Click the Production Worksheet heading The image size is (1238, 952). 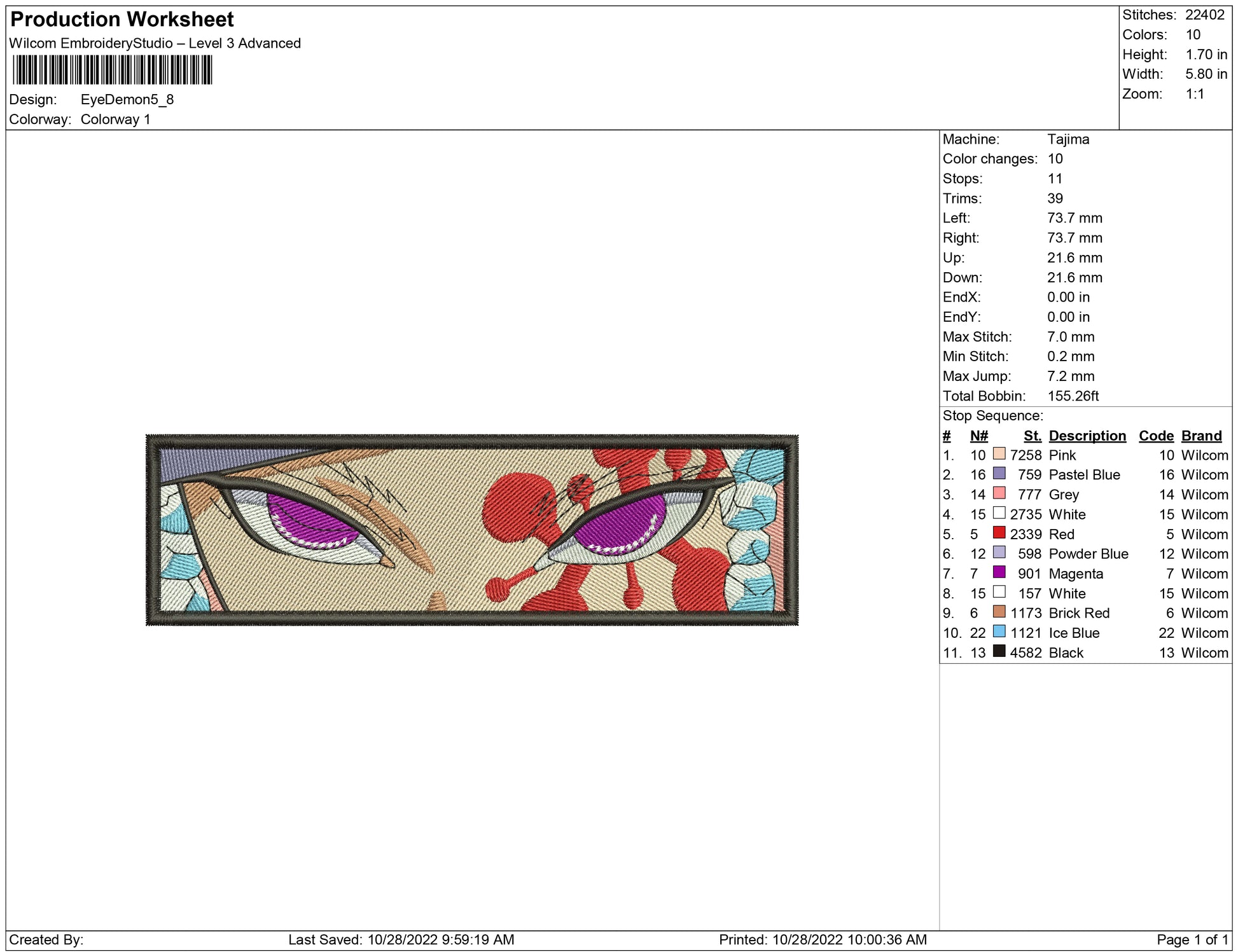pos(122,20)
